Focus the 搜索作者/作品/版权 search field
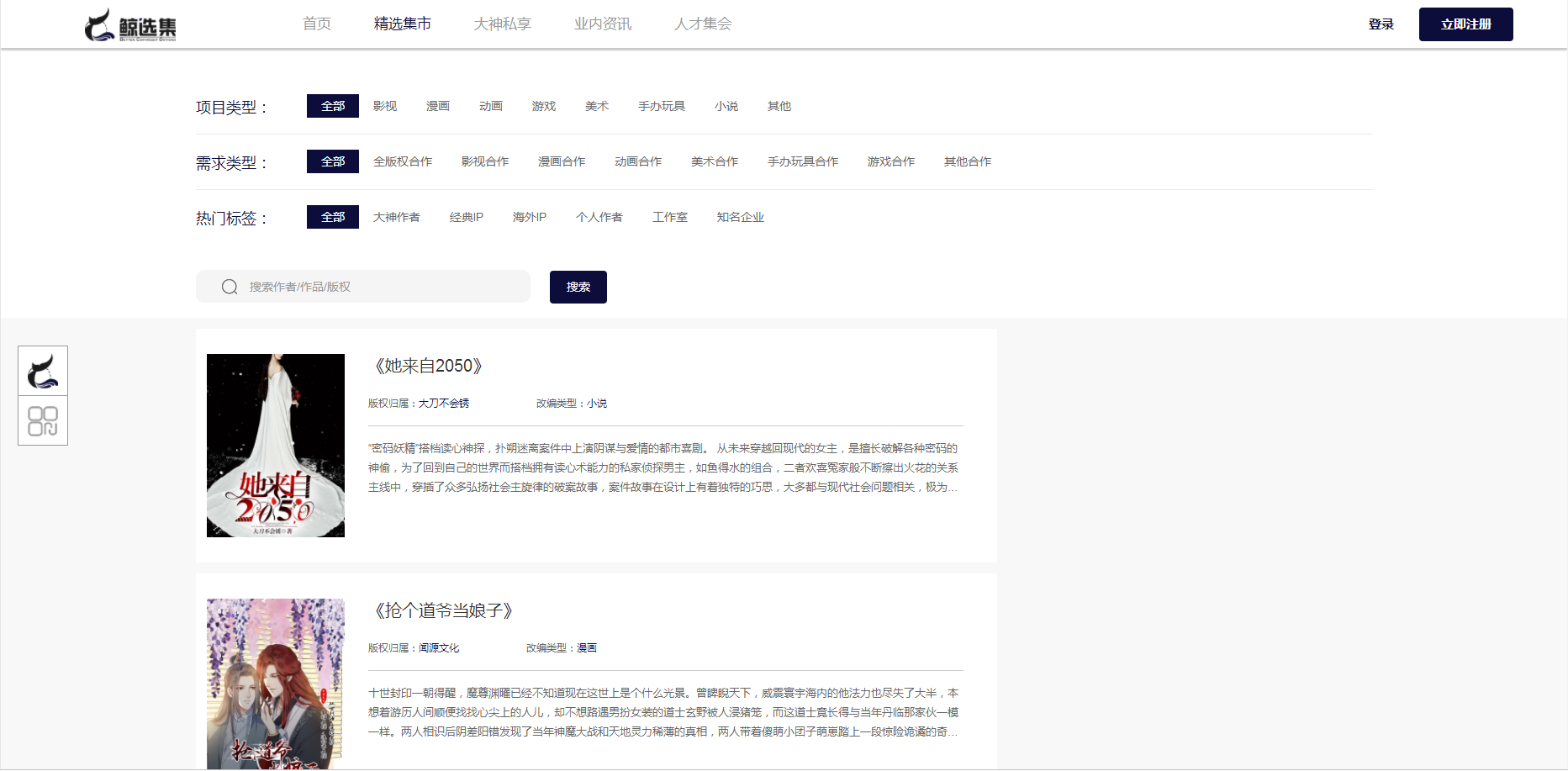1568x771 pixels. pyautogui.click(x=378, y=287)
